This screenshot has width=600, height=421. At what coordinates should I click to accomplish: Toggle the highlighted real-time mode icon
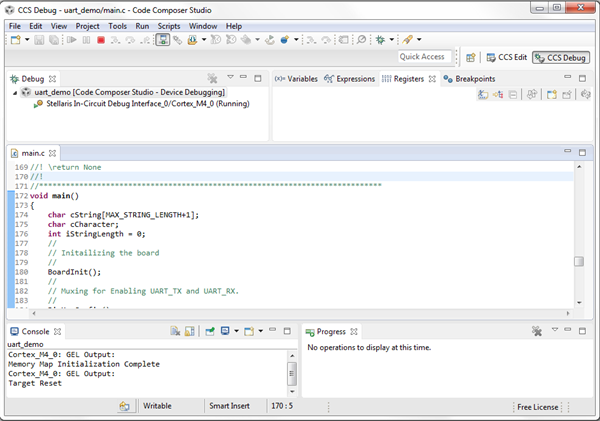(163, 40)
